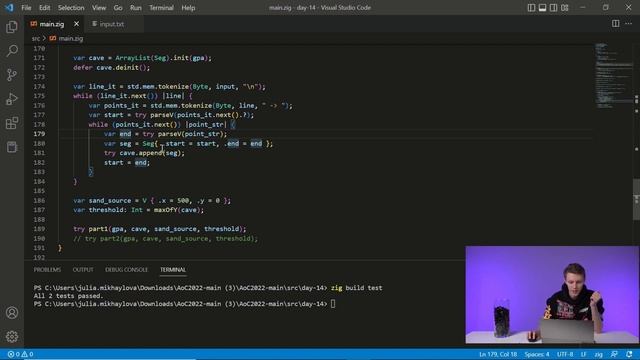The width and height of the screenshot is (640, 360).
Task: Click 'cave.append' on line 181
Action: [141, 153]
